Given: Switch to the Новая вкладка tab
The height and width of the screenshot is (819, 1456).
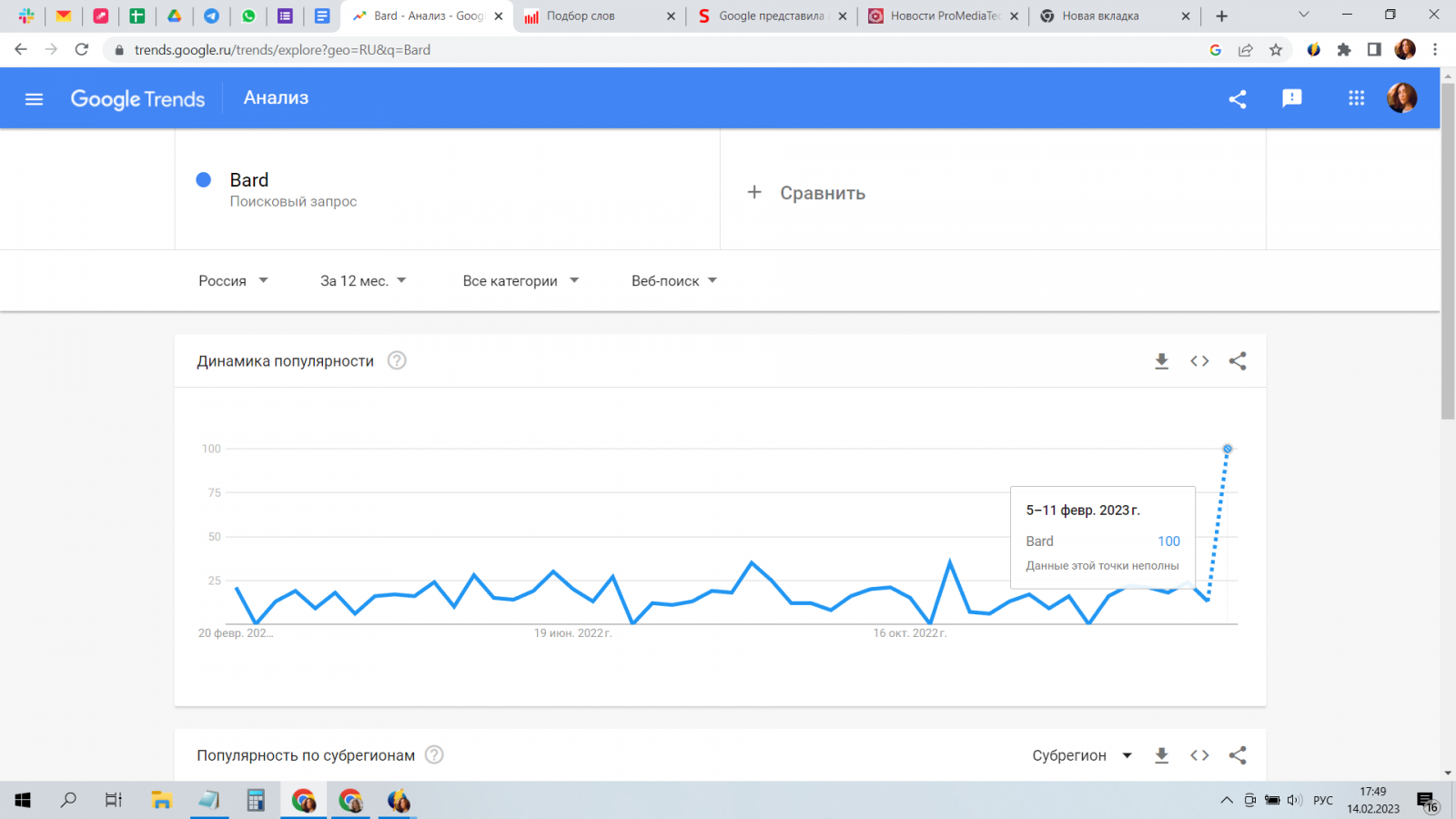Looking at the screenshot, I should coord(1116,15).
